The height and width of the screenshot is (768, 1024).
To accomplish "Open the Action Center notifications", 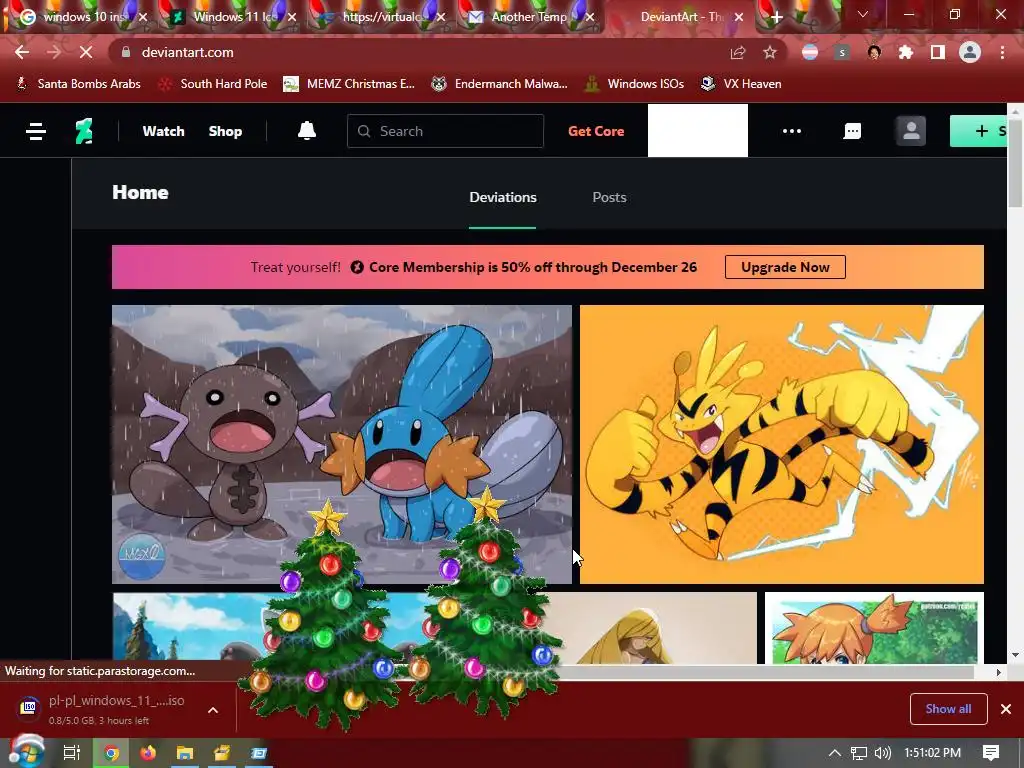I will click(x=991, y=753).
